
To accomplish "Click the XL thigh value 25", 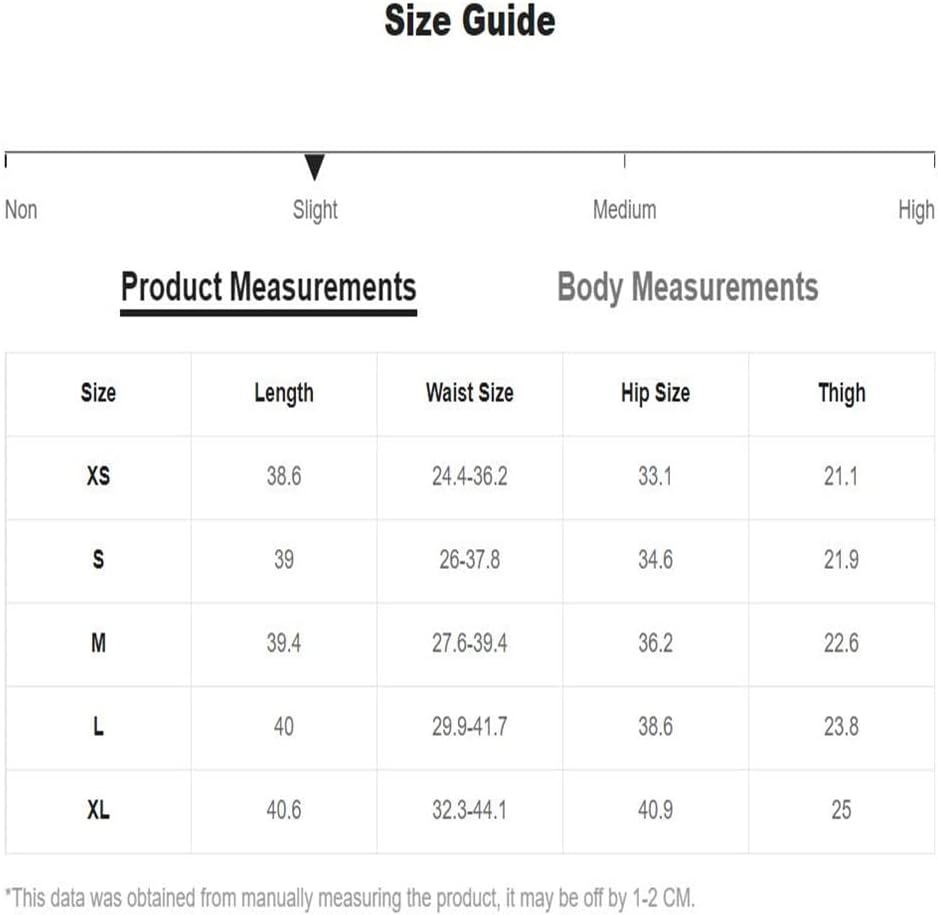I will (x=841, y=810).
